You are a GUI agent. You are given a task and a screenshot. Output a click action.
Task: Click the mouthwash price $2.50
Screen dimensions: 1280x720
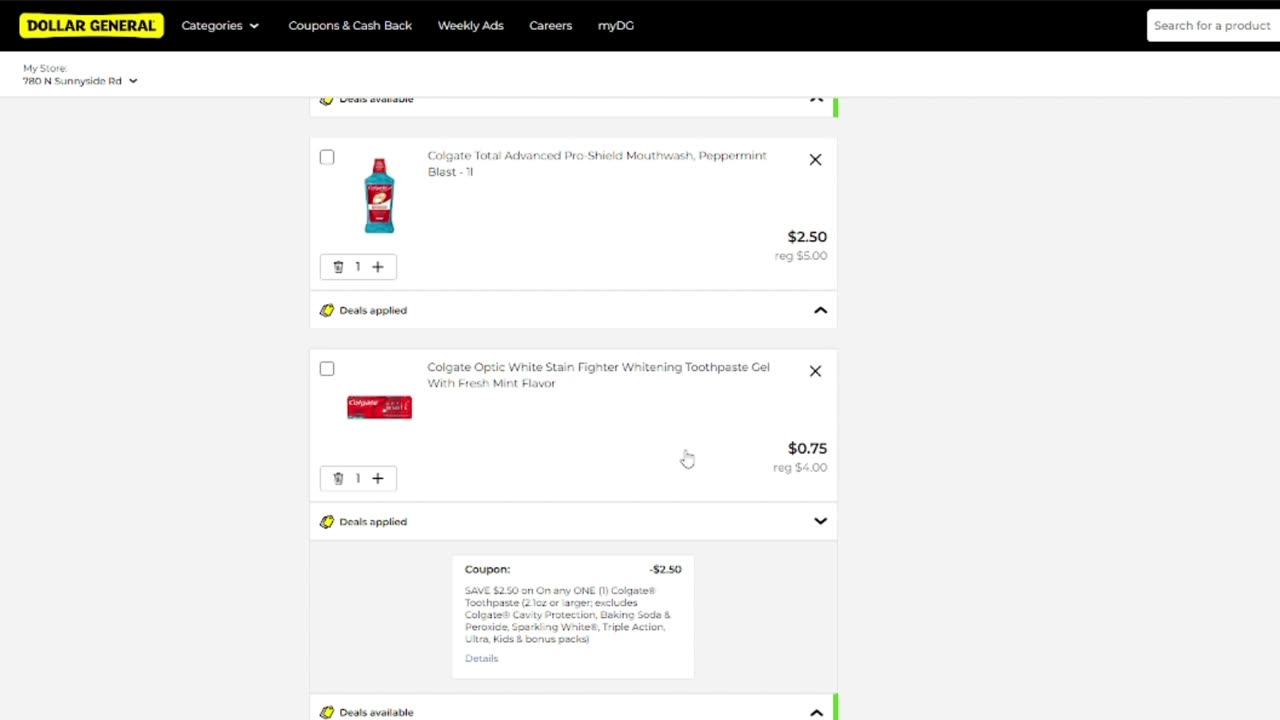807,237
